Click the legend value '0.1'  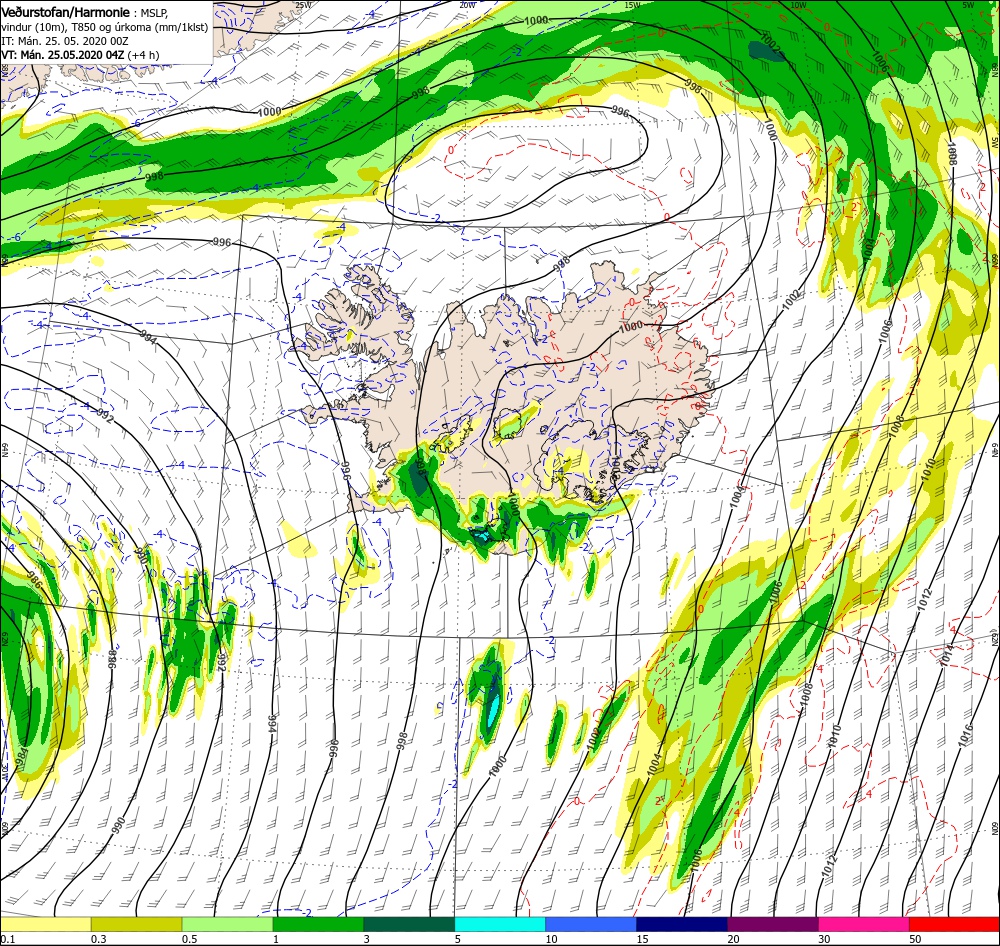(6, 939)
